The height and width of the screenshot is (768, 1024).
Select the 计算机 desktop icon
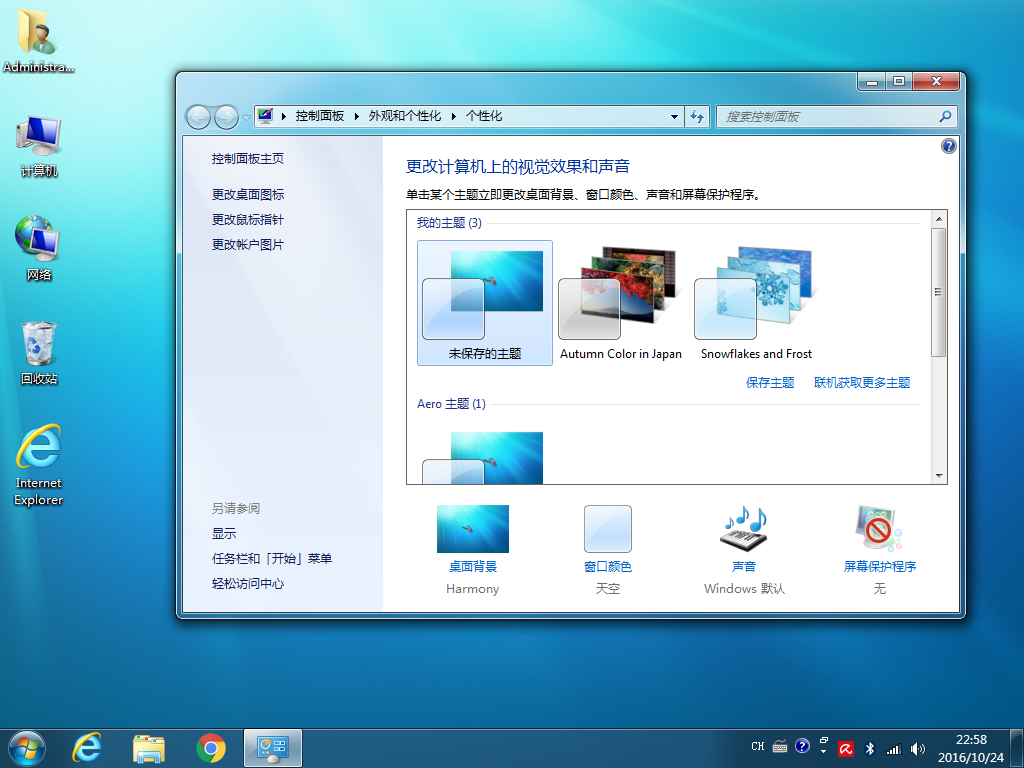coord(39,146)
